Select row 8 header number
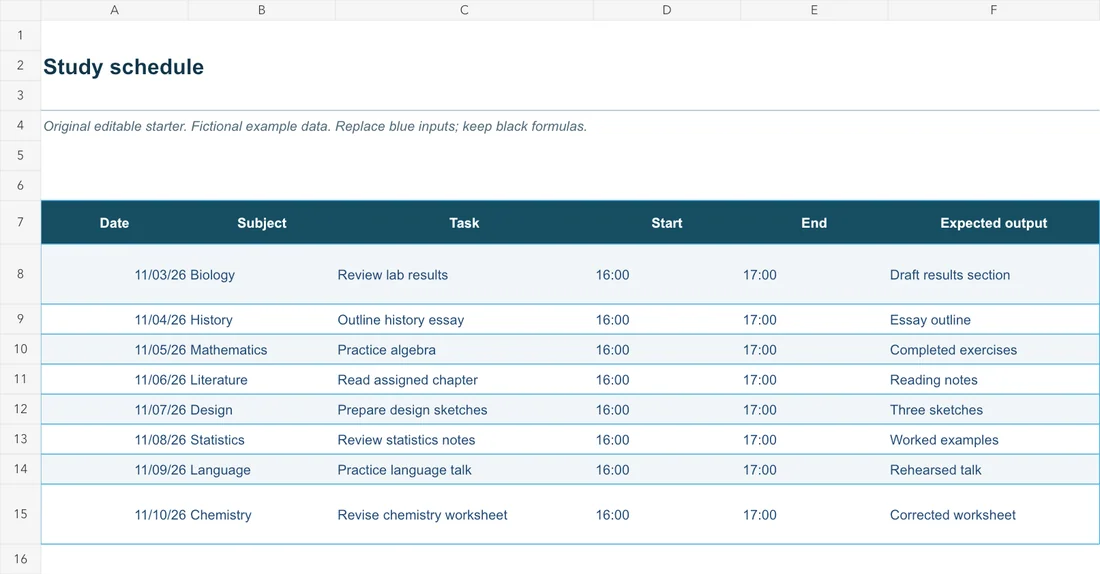The width and height of the screenshot is (1100, 574). 20,274
